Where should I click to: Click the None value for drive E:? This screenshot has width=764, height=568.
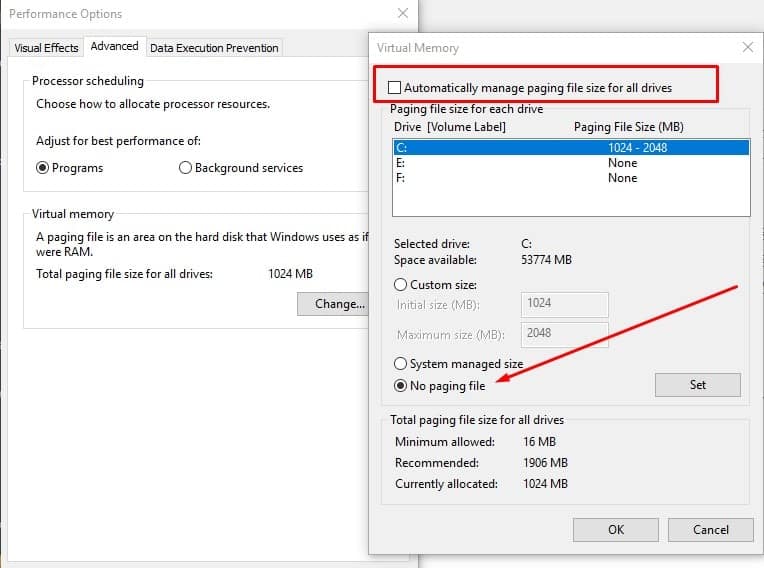coord(622,163)
